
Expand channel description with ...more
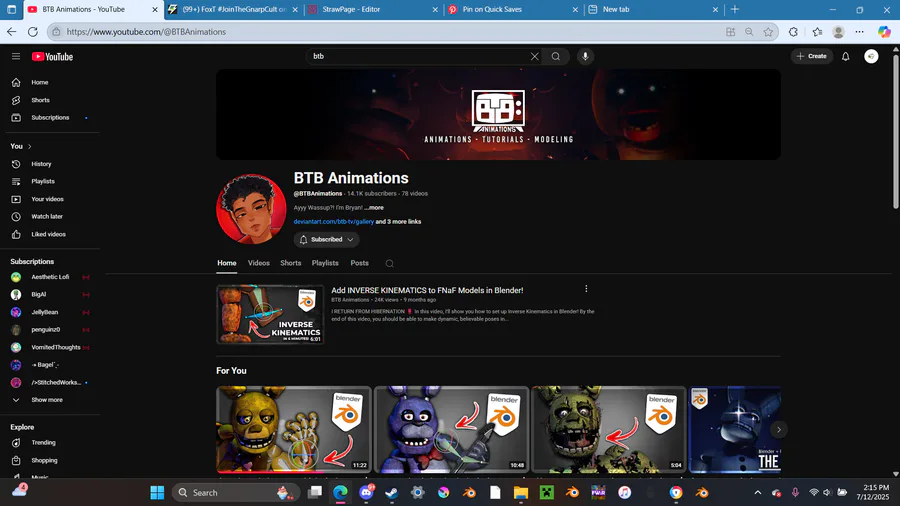pos(374,208)
